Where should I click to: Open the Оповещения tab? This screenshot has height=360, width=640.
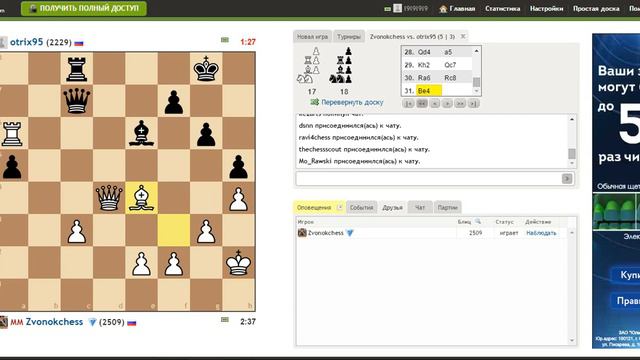314,207
